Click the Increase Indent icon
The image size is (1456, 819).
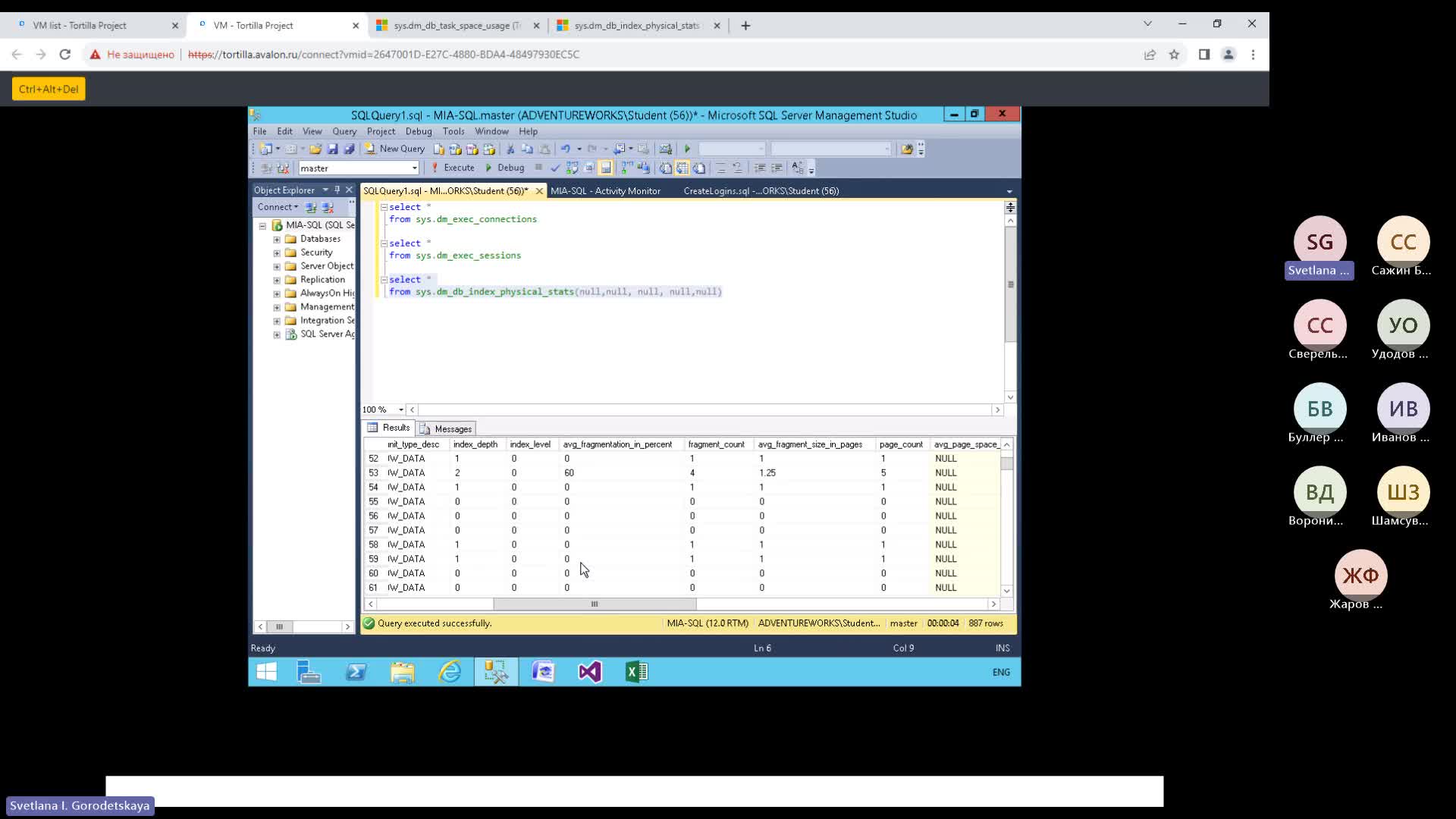[x=777, y=168]
